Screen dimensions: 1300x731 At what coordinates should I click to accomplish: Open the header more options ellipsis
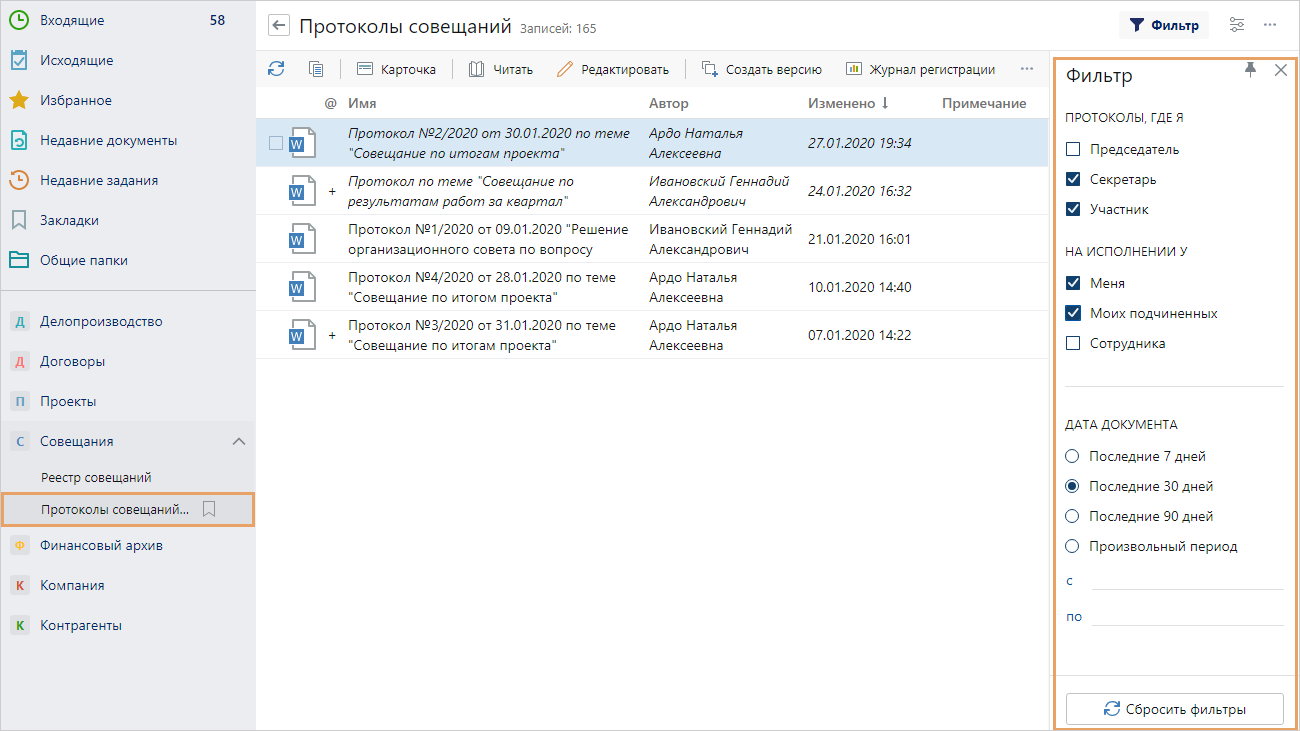[x=1270, y=25]
